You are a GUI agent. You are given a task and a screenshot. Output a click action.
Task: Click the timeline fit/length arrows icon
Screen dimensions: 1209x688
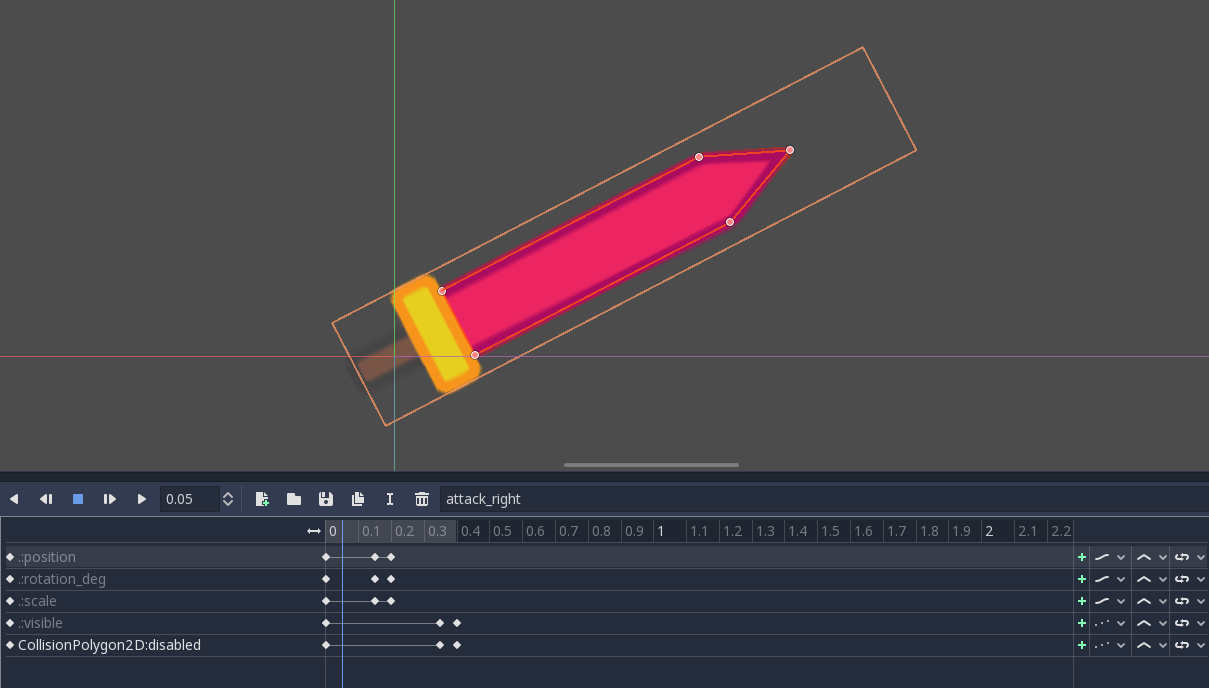(x=314, y=531)
